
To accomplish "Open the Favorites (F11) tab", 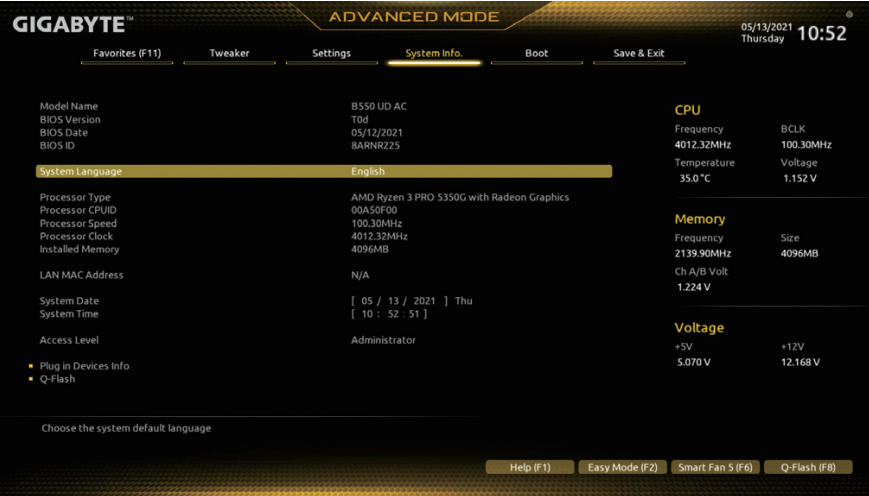I will tap(127, 53).
